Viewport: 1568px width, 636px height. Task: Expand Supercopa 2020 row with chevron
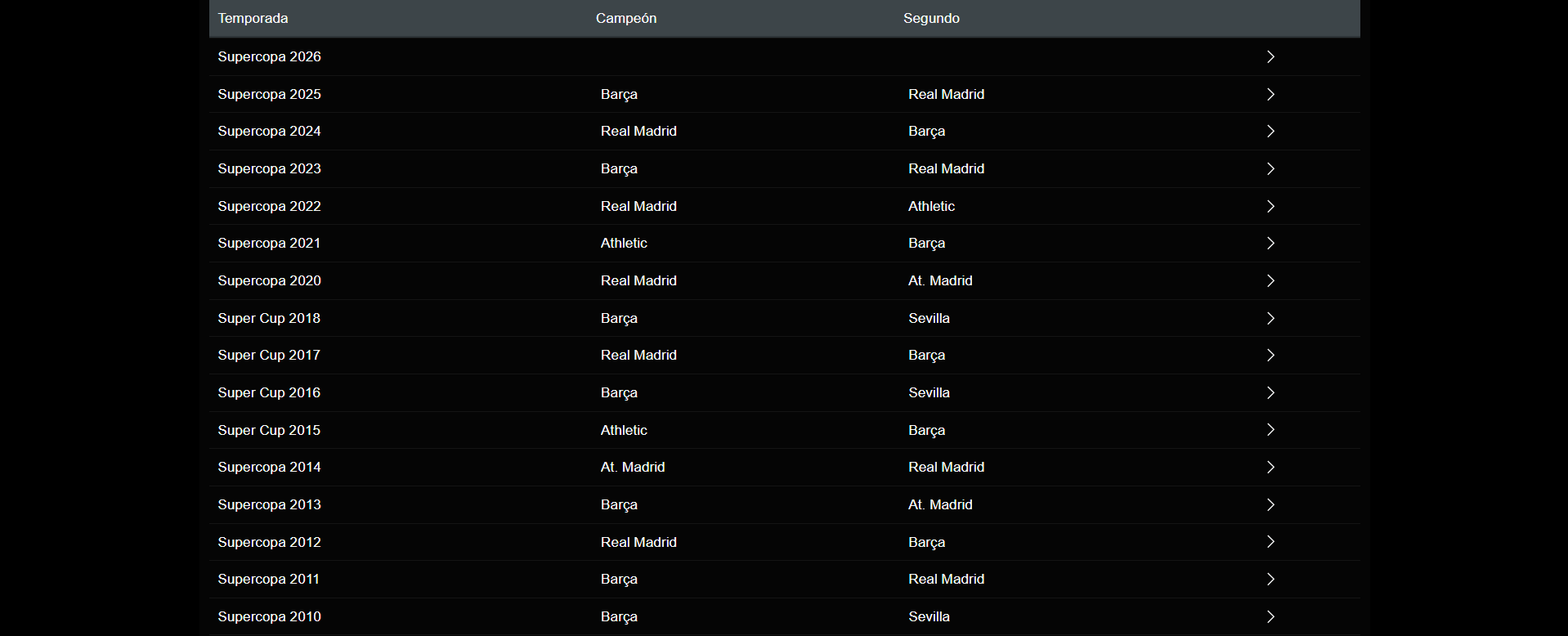1270,280
